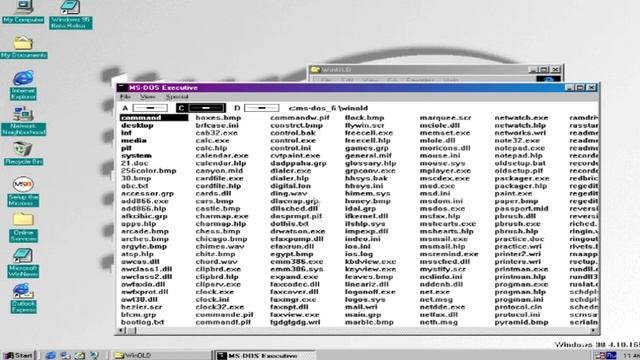Image resolution: width=640 pixels, height=360 pixels.
Task: Select the file notepad.exe
Action: (520, 148)
